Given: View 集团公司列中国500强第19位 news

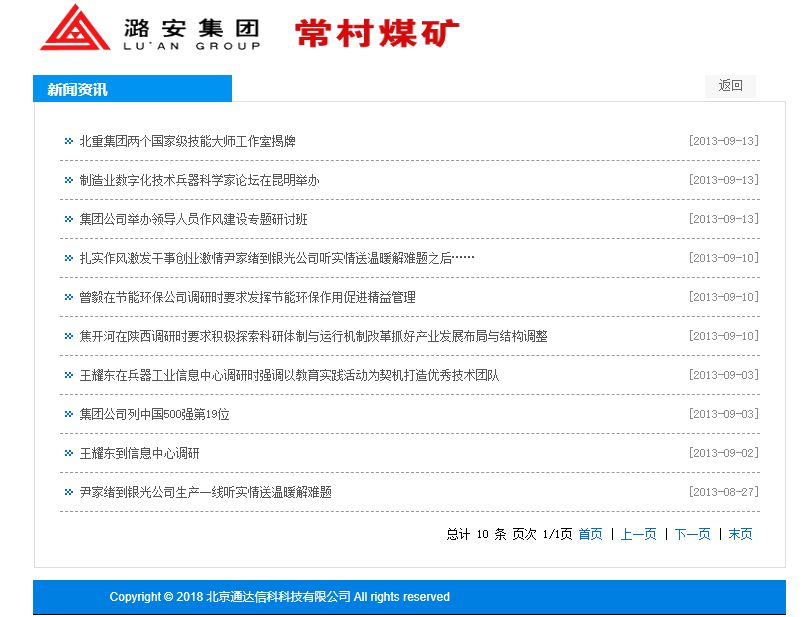Looking at the screenshot, I should [x=154, y=414].
